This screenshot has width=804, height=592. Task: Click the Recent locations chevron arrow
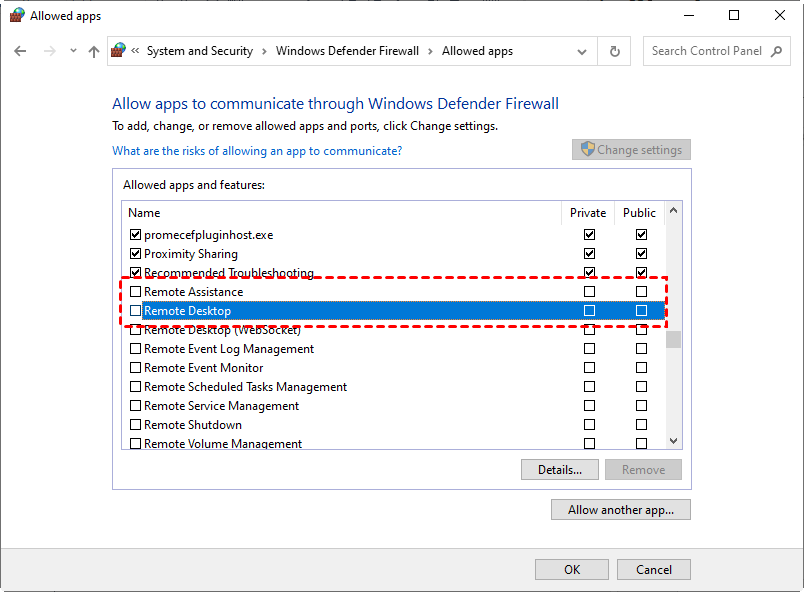[x=72, y=51]
